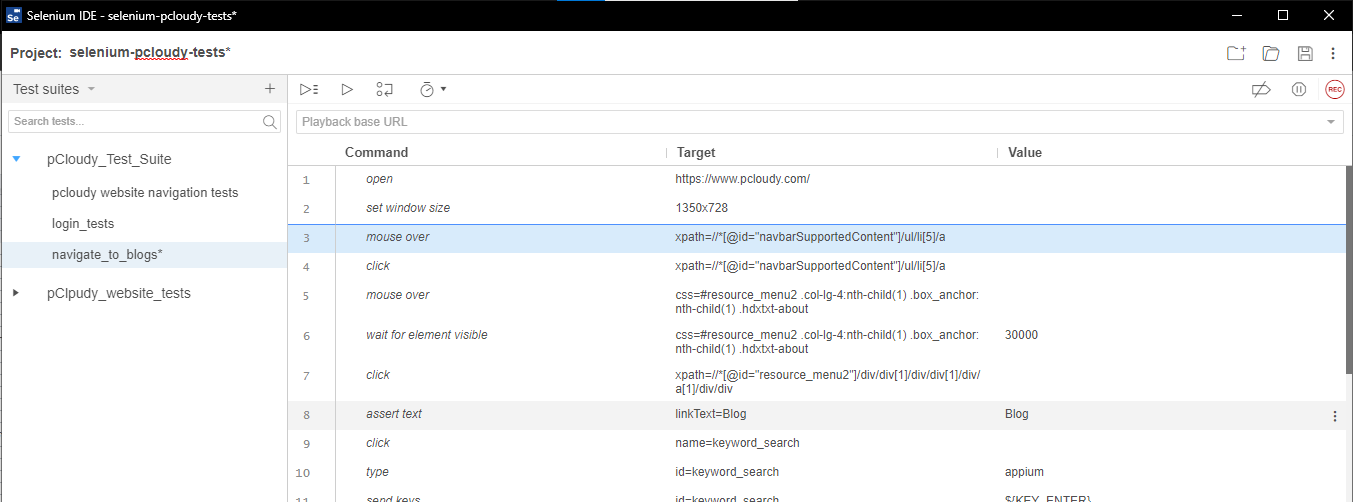Open the assert text row options menu
Image resolution: width=1353 pixels, height=502 pixels.
tap(1334, 416)
